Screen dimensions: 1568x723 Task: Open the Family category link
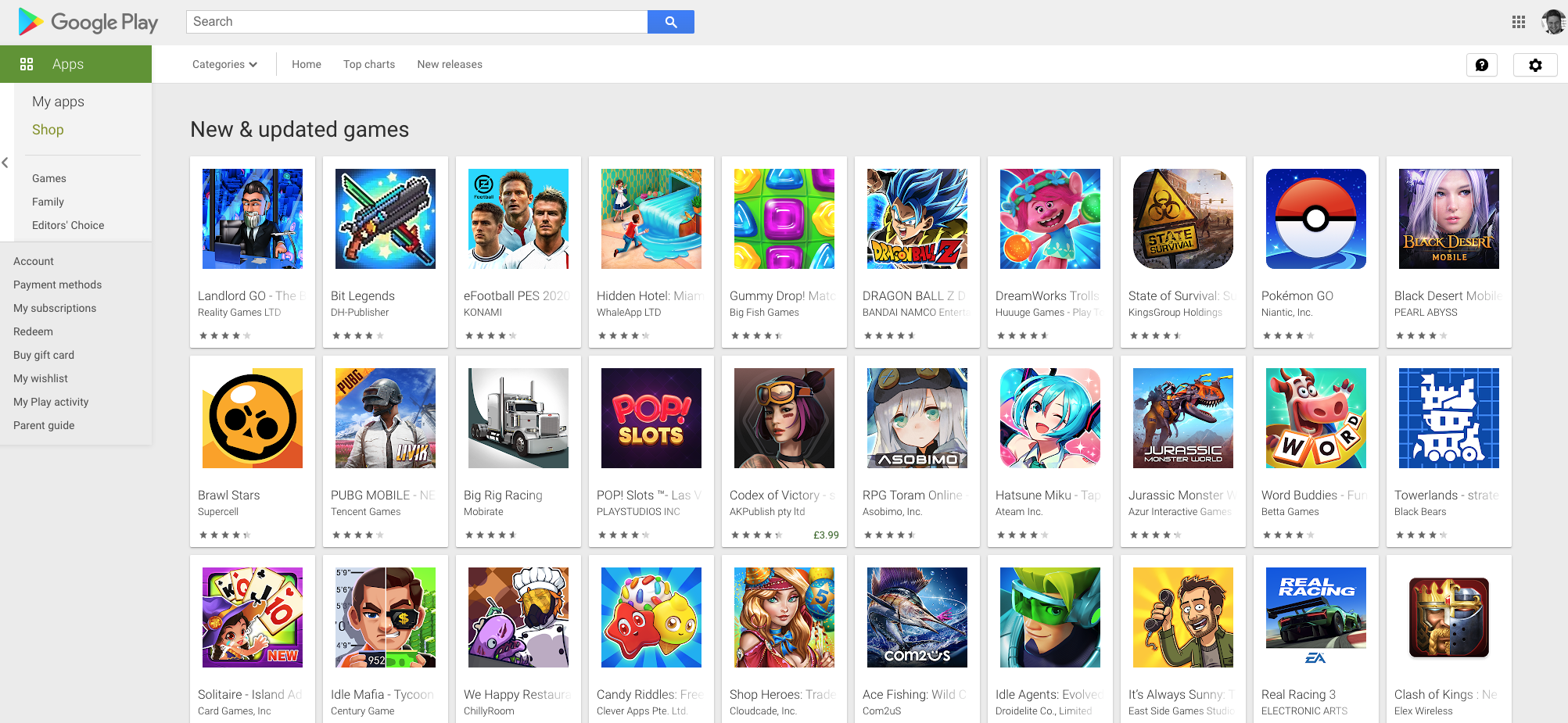[x=48, y=202]
